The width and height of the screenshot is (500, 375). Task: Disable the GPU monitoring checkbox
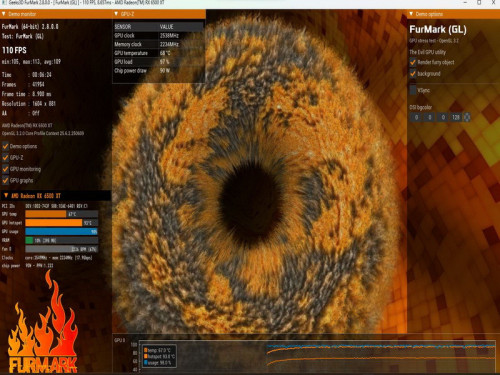click(x=5, y=169)
